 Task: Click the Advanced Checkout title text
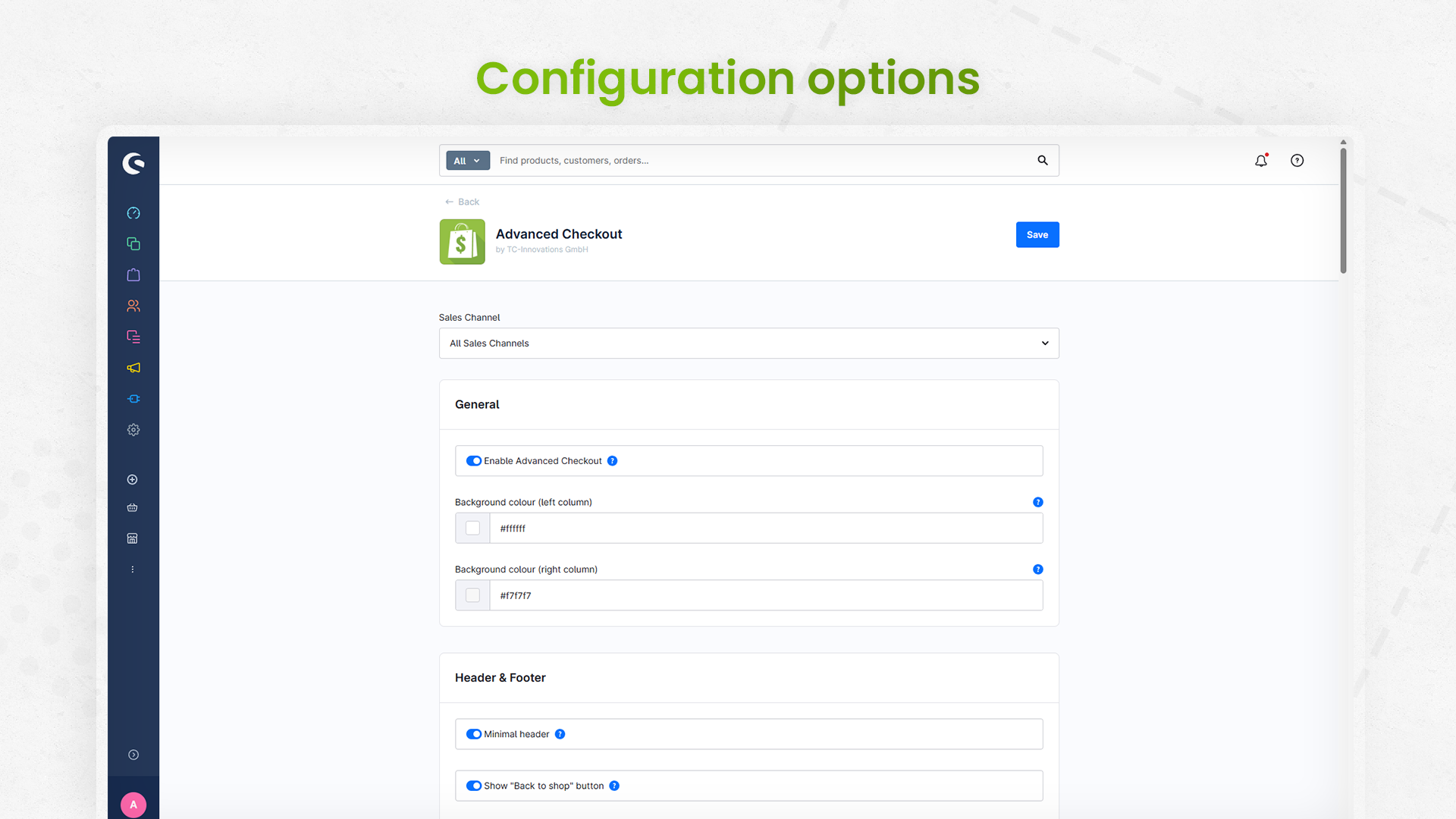pyautogui.click(x=559, y=234)
